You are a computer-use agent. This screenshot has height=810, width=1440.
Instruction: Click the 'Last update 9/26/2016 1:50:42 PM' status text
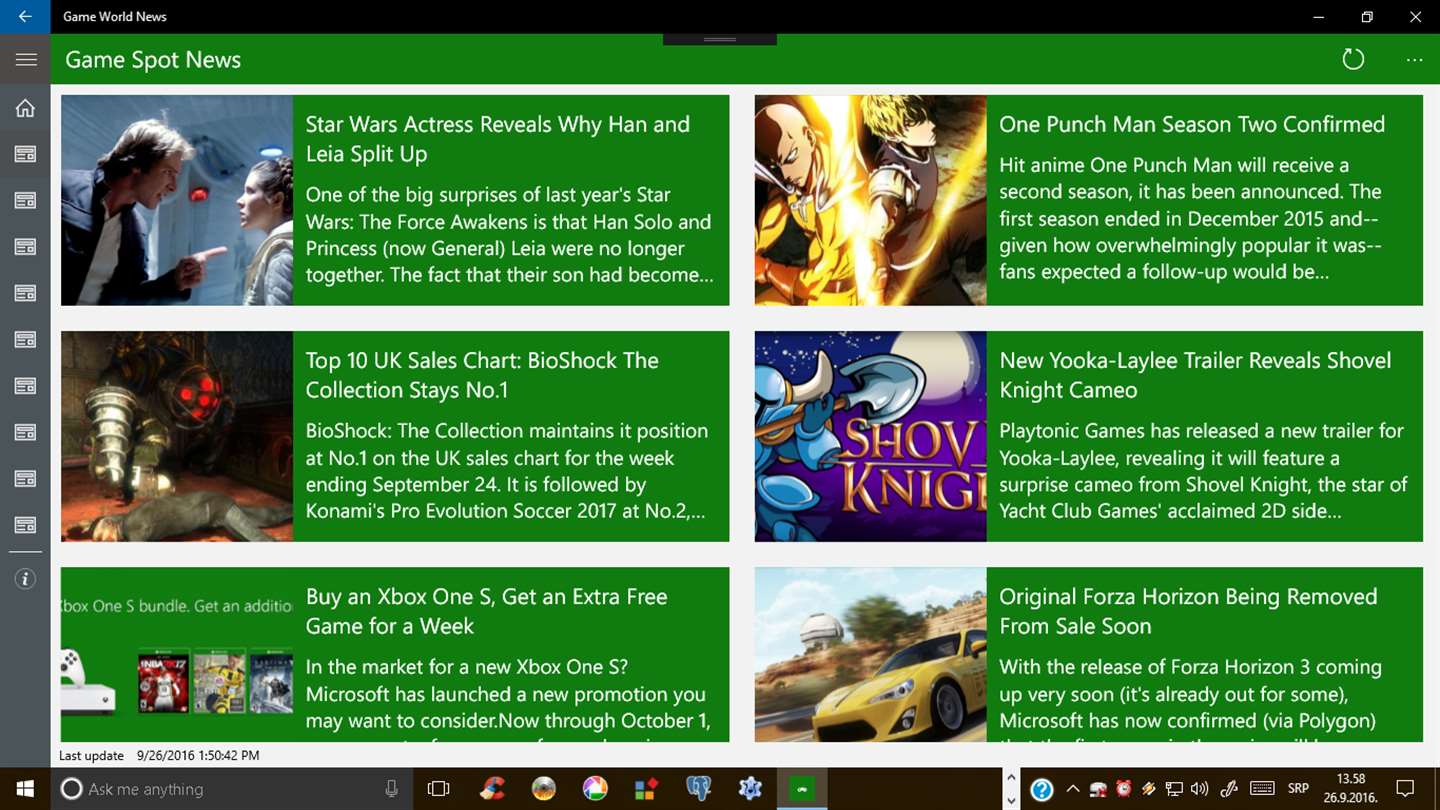click(x=159, y=756)
